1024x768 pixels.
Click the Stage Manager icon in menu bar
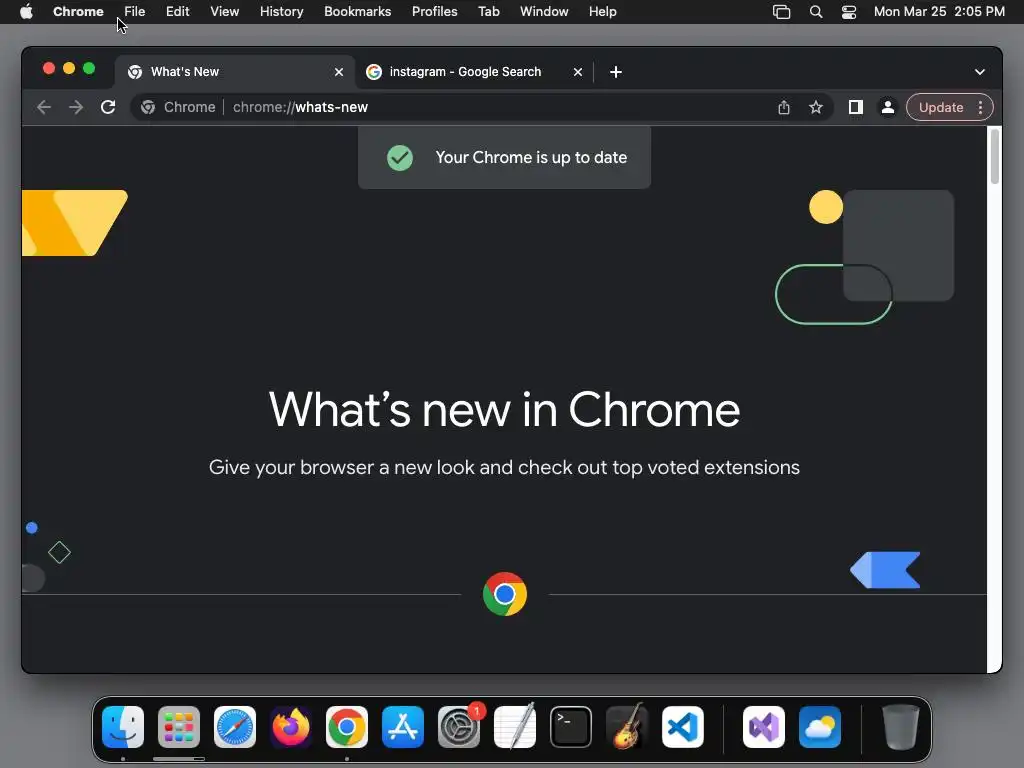(x=782, y=12)
